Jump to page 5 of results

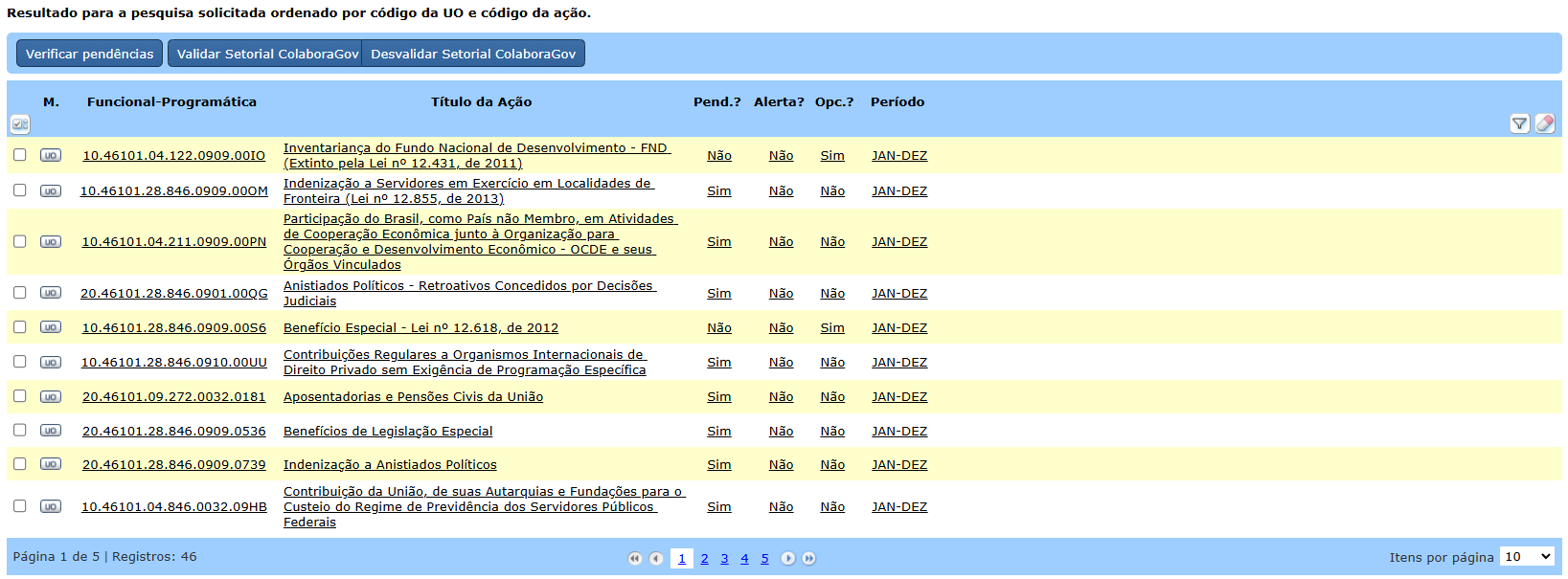pos(764,559)
